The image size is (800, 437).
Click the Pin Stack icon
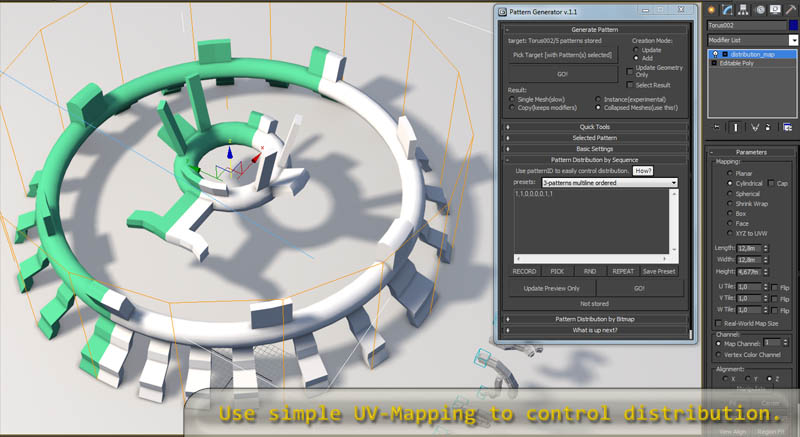[716, 127]
